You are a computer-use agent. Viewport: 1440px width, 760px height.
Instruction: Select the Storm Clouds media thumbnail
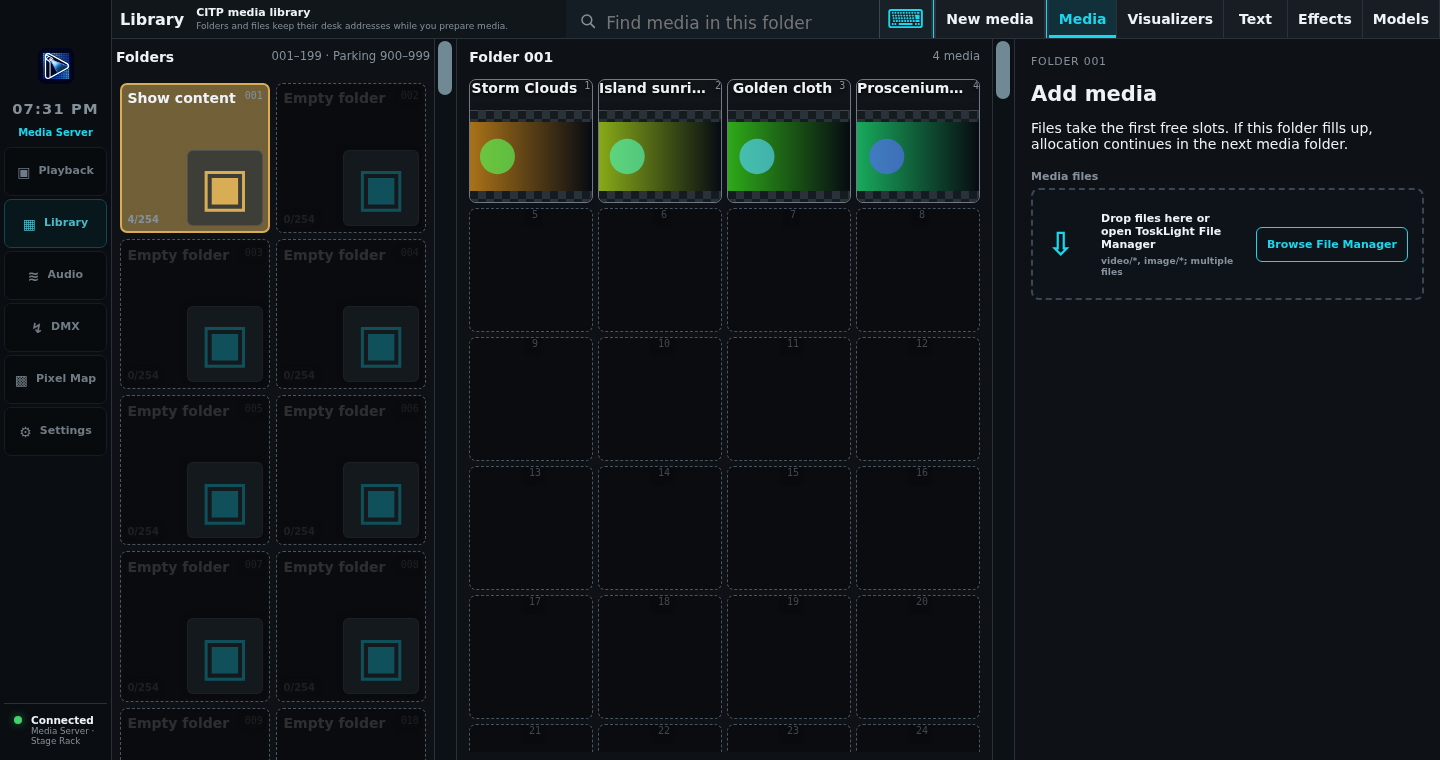(x=531, y=141)
